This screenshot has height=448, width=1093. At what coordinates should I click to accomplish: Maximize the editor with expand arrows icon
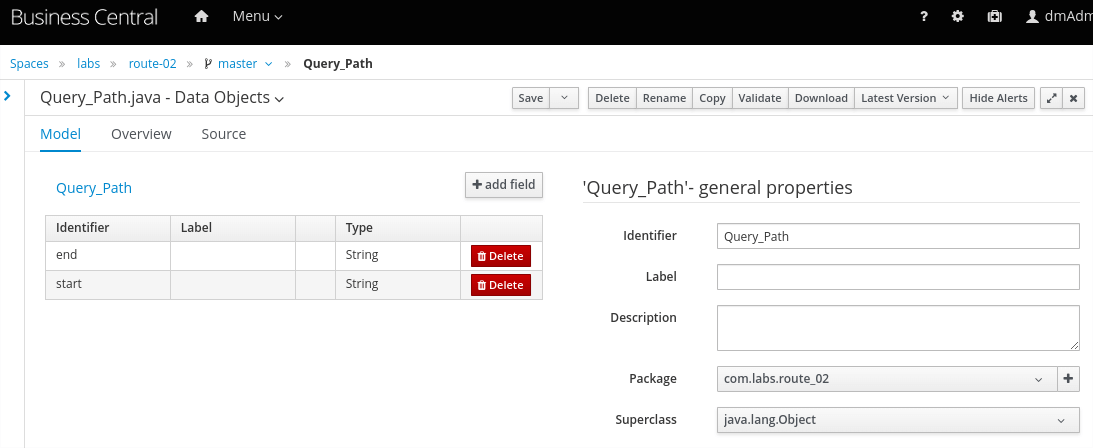[x=1051, y=98]
